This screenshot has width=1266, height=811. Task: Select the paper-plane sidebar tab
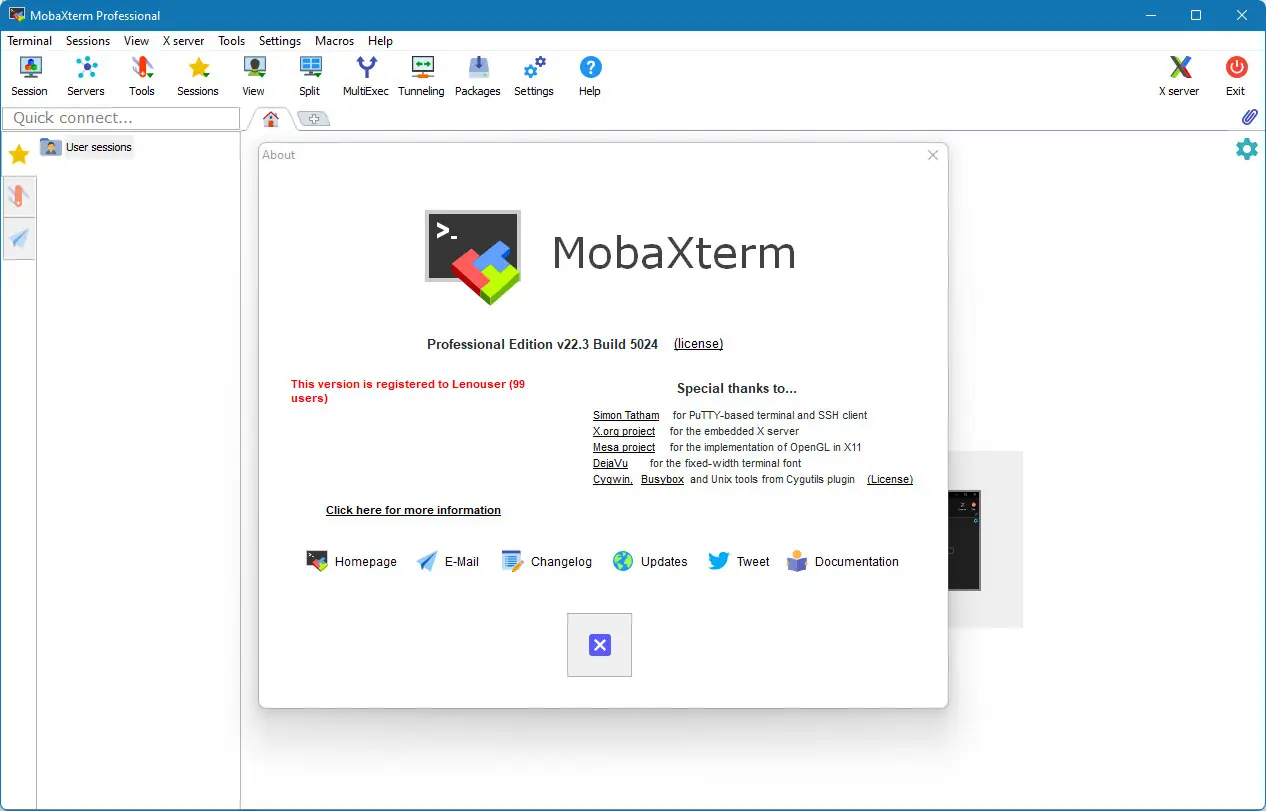coord(19,238)
